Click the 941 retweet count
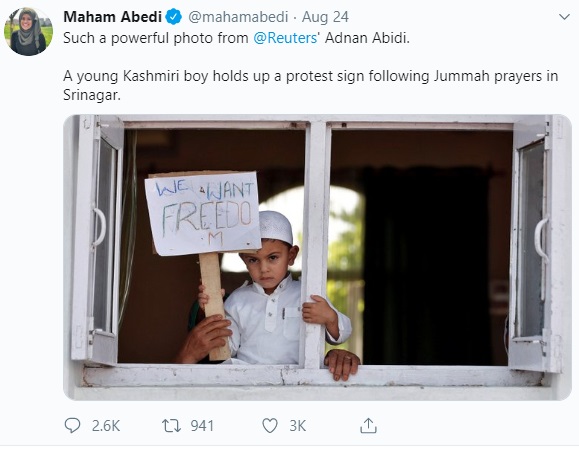579x451 pixels. (x=202, y=426)
